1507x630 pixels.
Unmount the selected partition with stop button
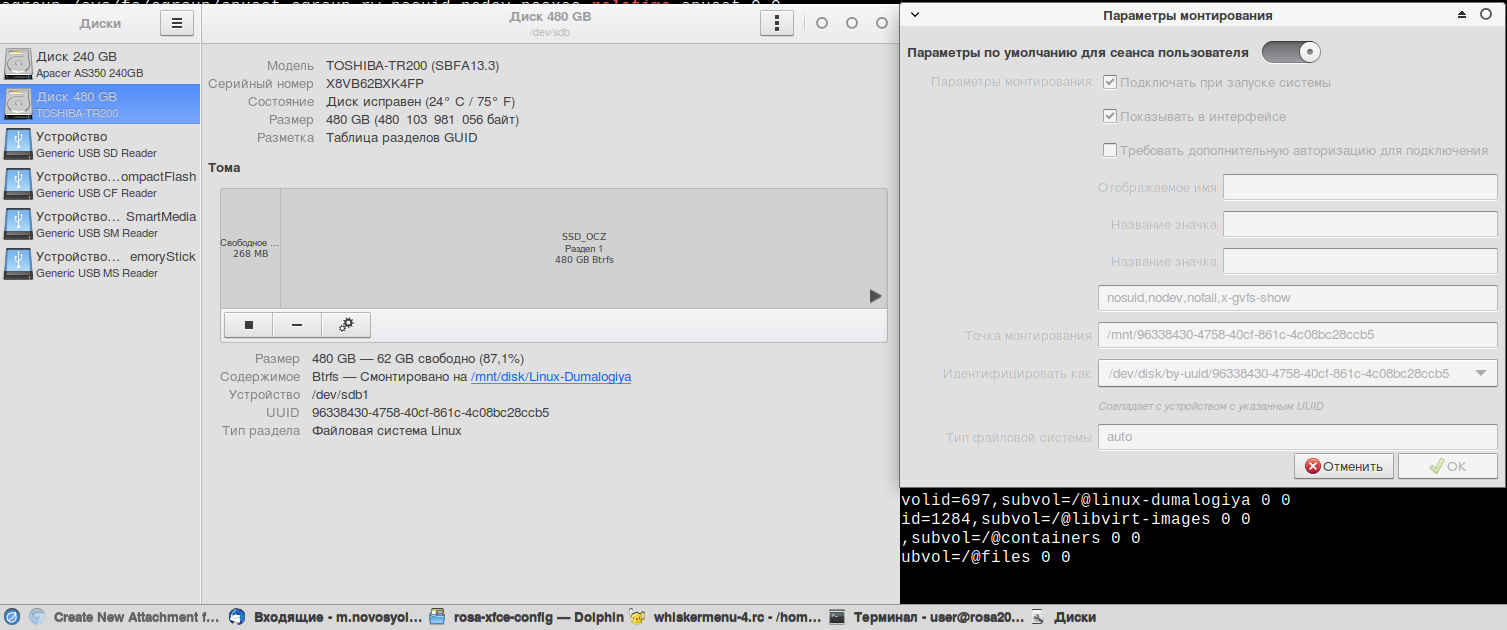[249, 325]
